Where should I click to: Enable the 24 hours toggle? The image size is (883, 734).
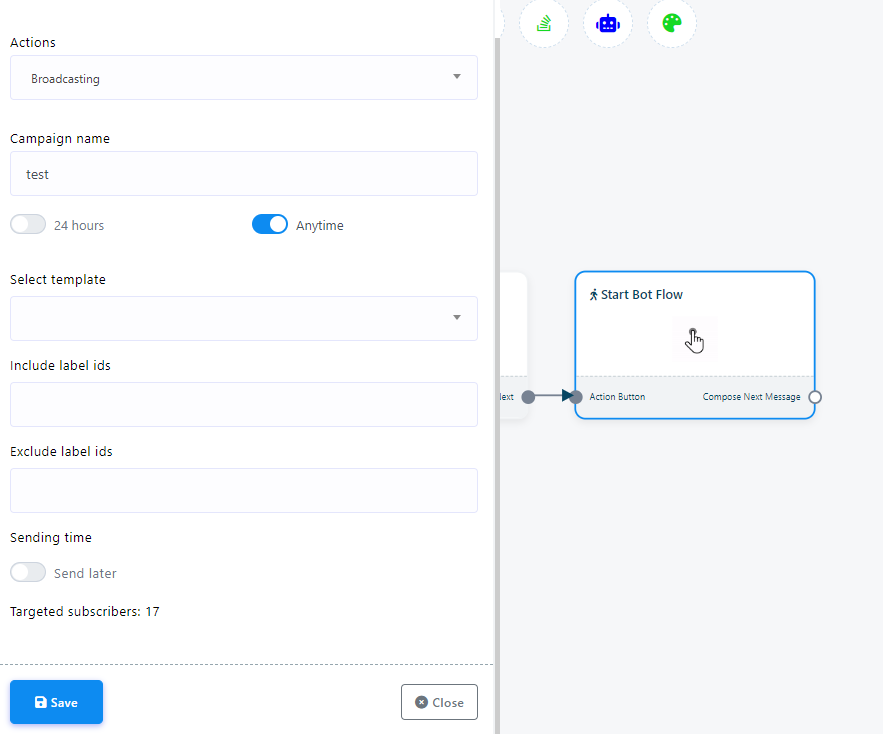(28, 225)
